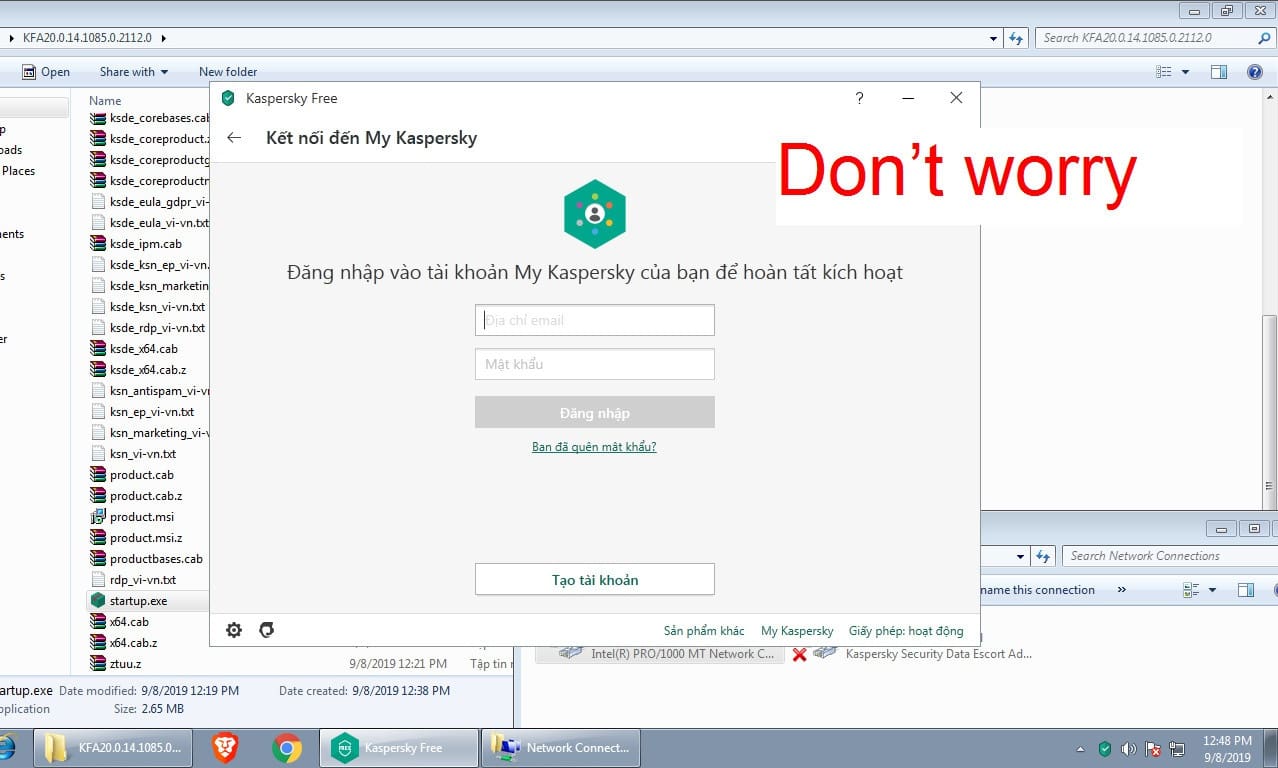Expand the Share with dropdown
Viewport: 1278px width, 768px height.
pyautogui.click(x=134, y=72)
